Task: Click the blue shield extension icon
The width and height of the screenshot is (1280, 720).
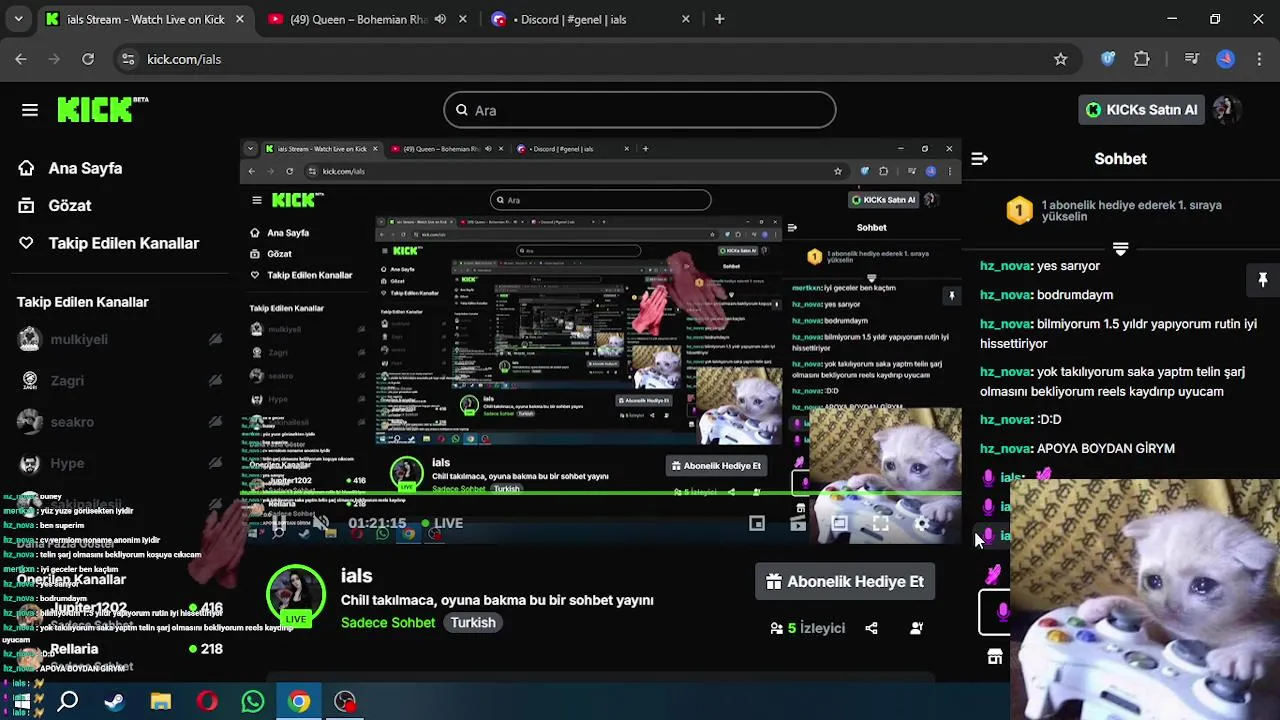Action: (x=1108, y=59)
